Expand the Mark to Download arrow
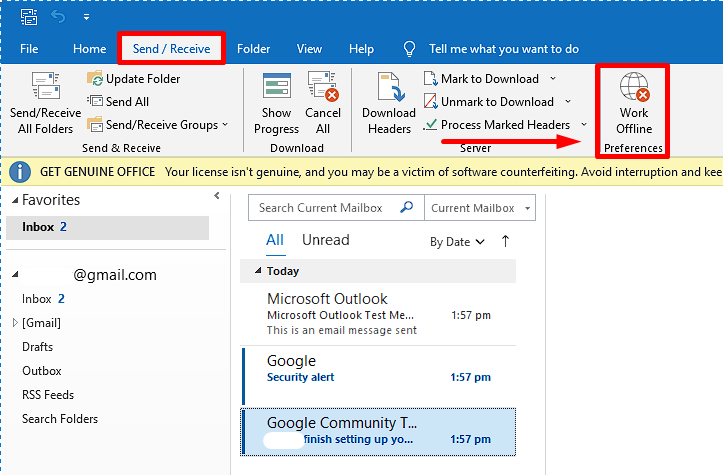723x475 pixels. click(x=553, y=78)
